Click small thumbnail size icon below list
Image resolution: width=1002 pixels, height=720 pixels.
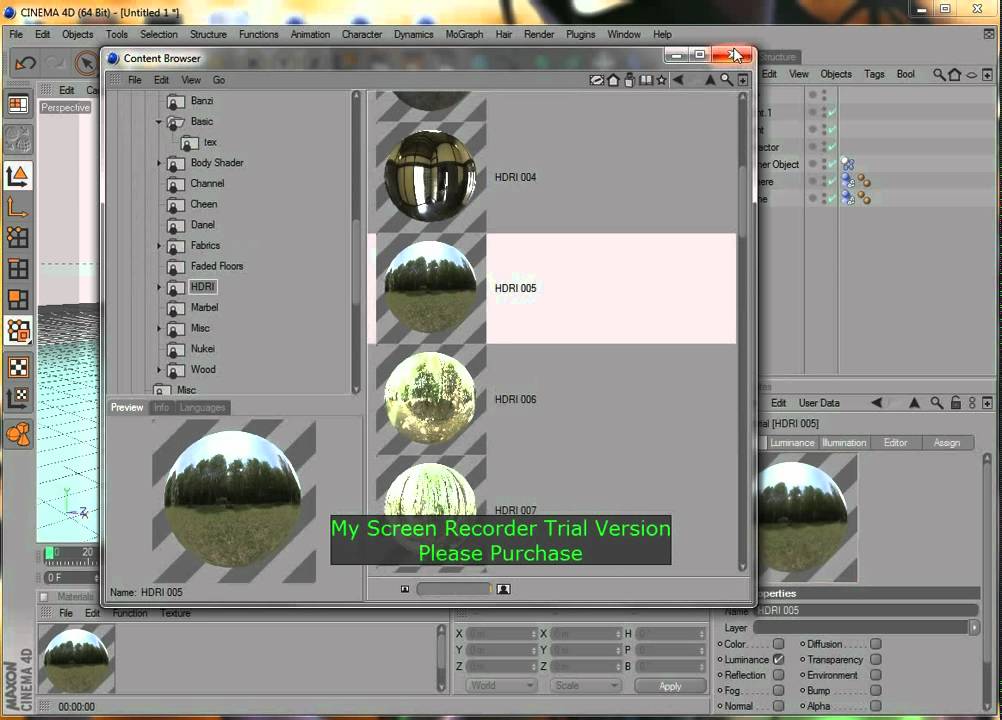point(405,589)
